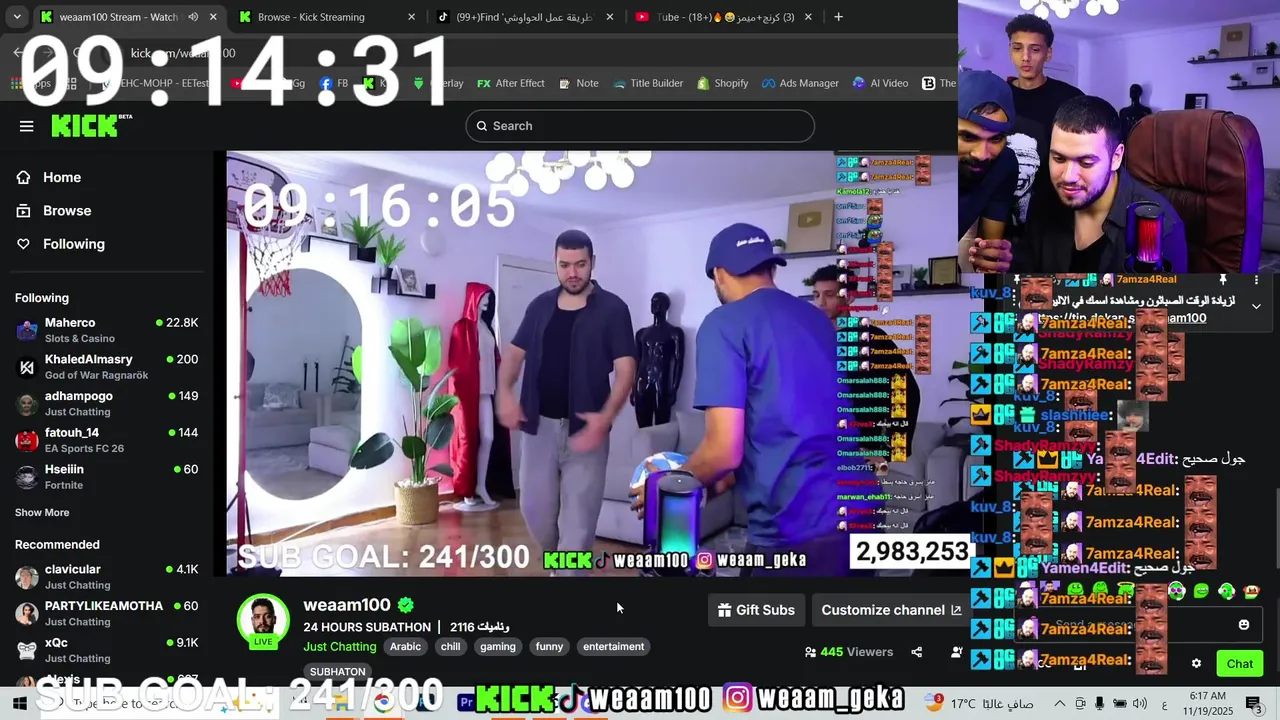The image size is (1280, 720).
Task: Open the chat emoji picker
Action: (1244, 625)
